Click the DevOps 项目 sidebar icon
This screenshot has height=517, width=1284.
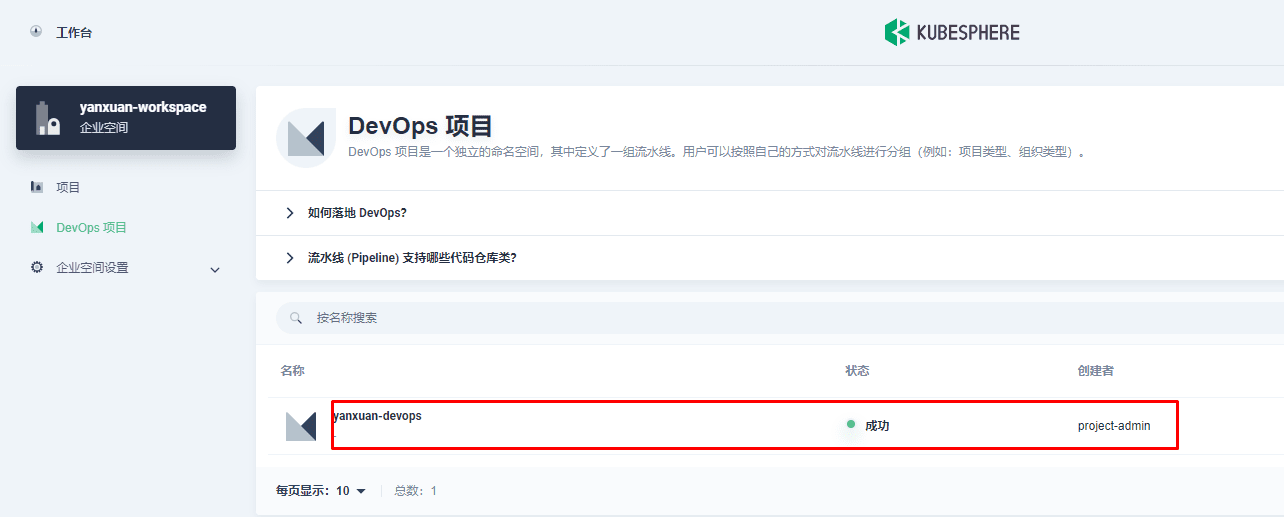37,227
